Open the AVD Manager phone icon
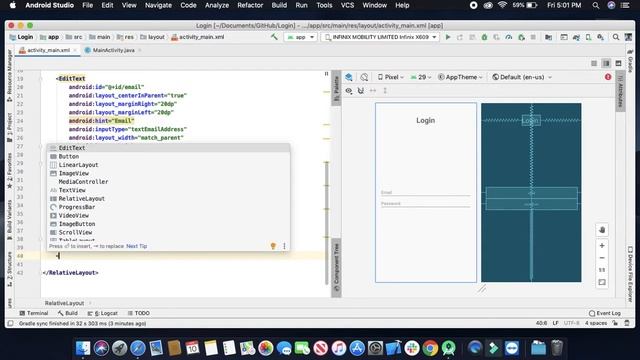The width and height of the screenshot is (640, 360). pyautogui.click(x=588, y=37)
